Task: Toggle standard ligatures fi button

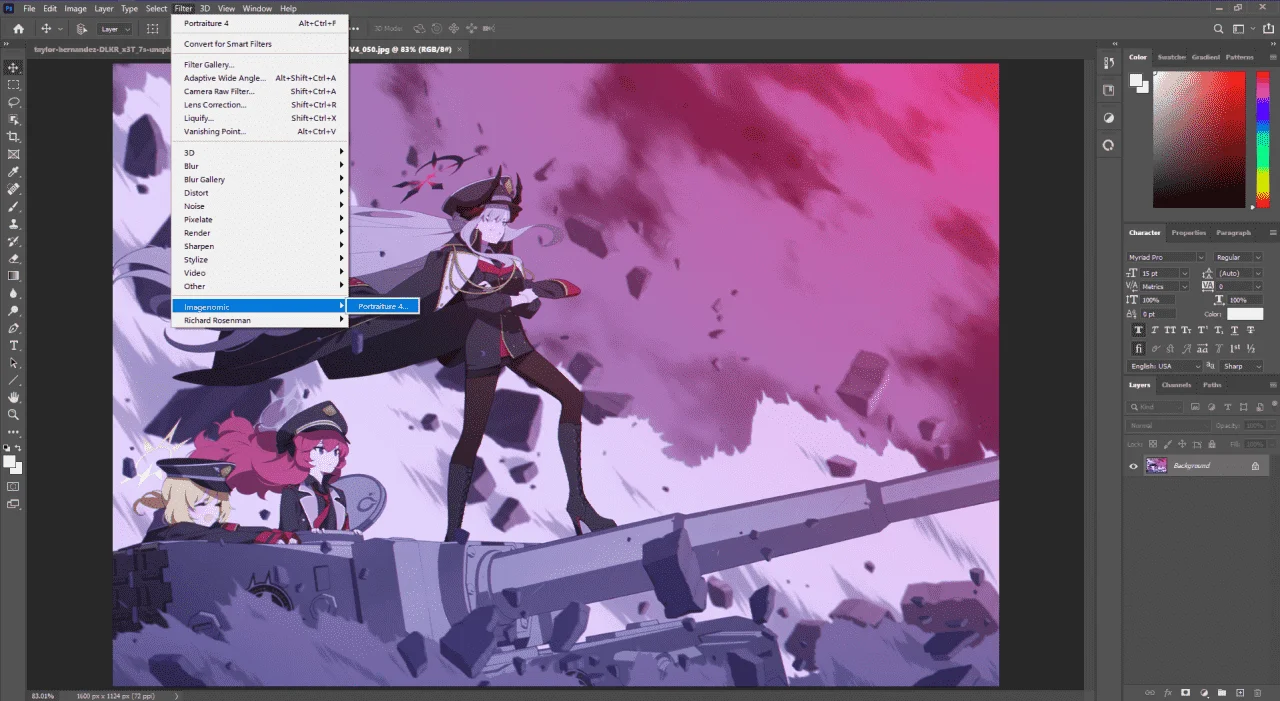Action: pyautogui.click(x=1139, y=349)
